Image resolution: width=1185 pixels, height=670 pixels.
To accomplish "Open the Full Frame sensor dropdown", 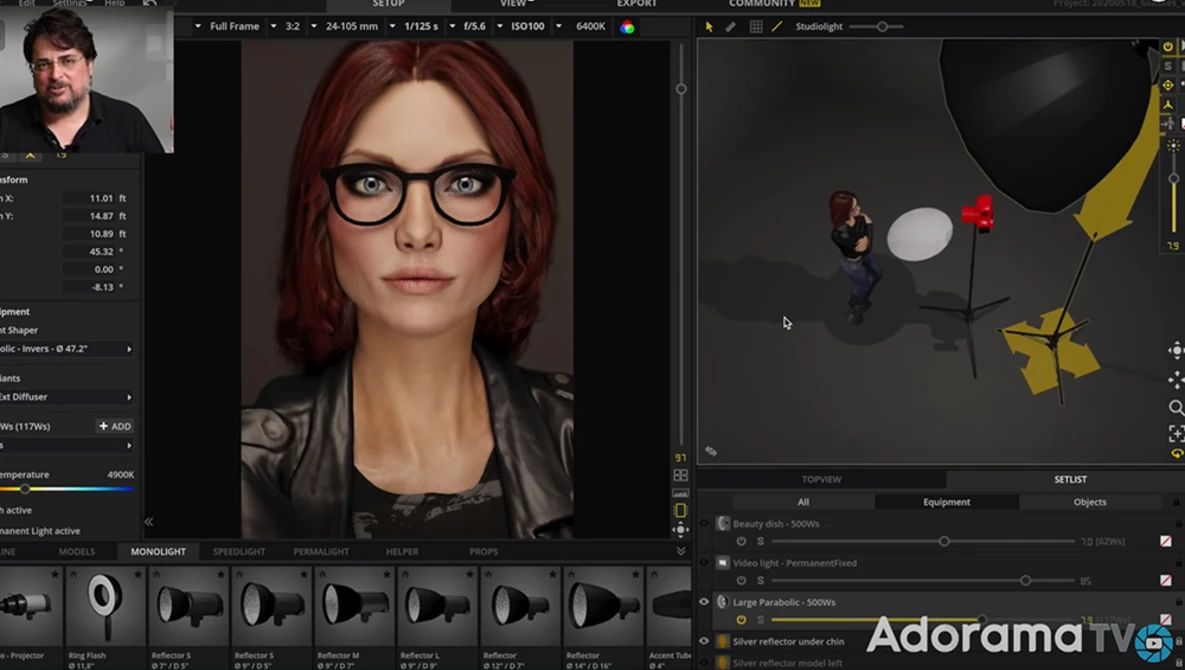I will 228,26.
